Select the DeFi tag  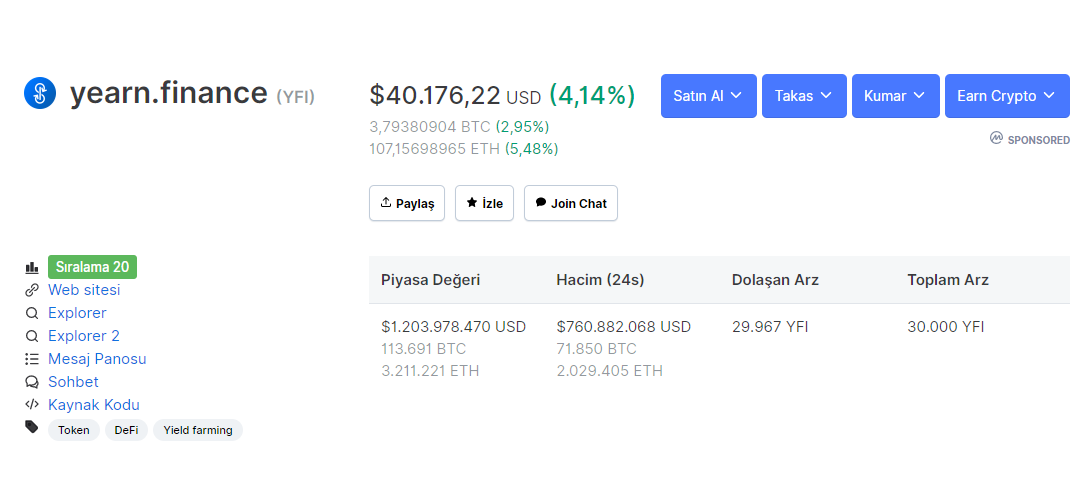(x=126, y=430)
